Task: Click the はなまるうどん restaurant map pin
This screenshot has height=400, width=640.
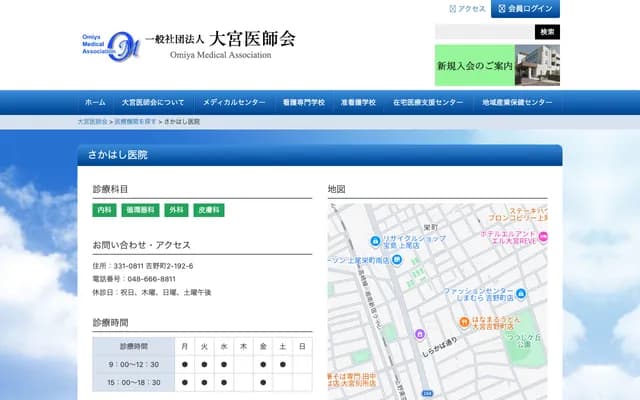Action: click(464, 322)
